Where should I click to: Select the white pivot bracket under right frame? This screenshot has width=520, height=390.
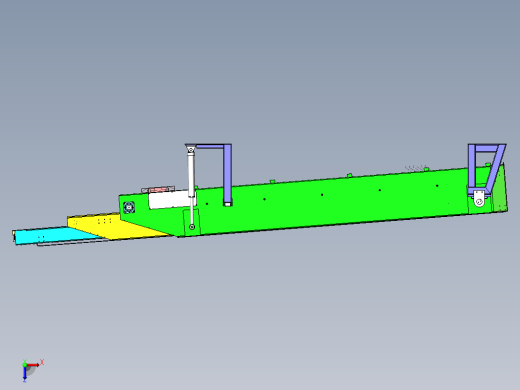pos(479,198)
